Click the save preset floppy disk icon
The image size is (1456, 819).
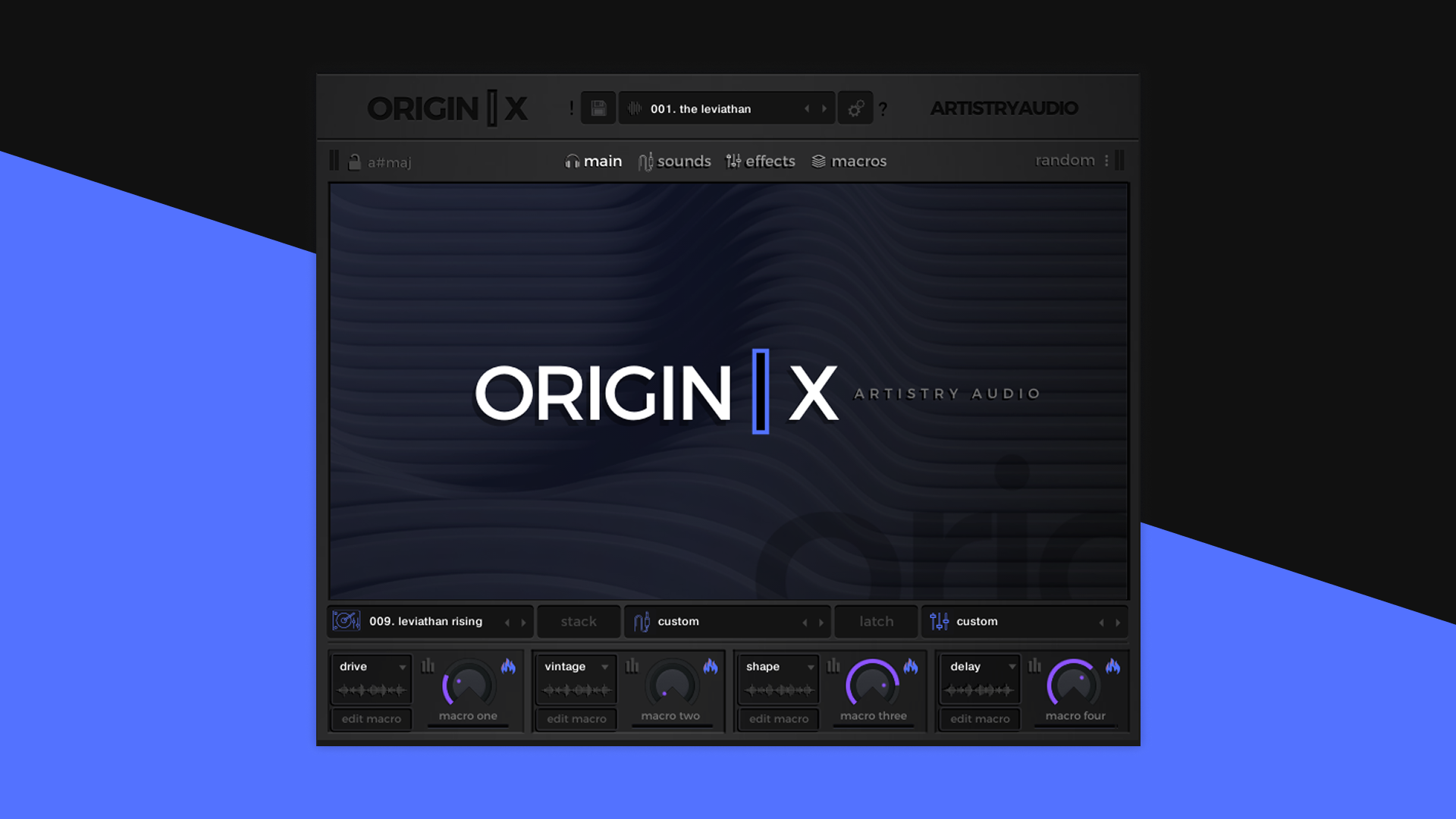(x=598, y=108)
